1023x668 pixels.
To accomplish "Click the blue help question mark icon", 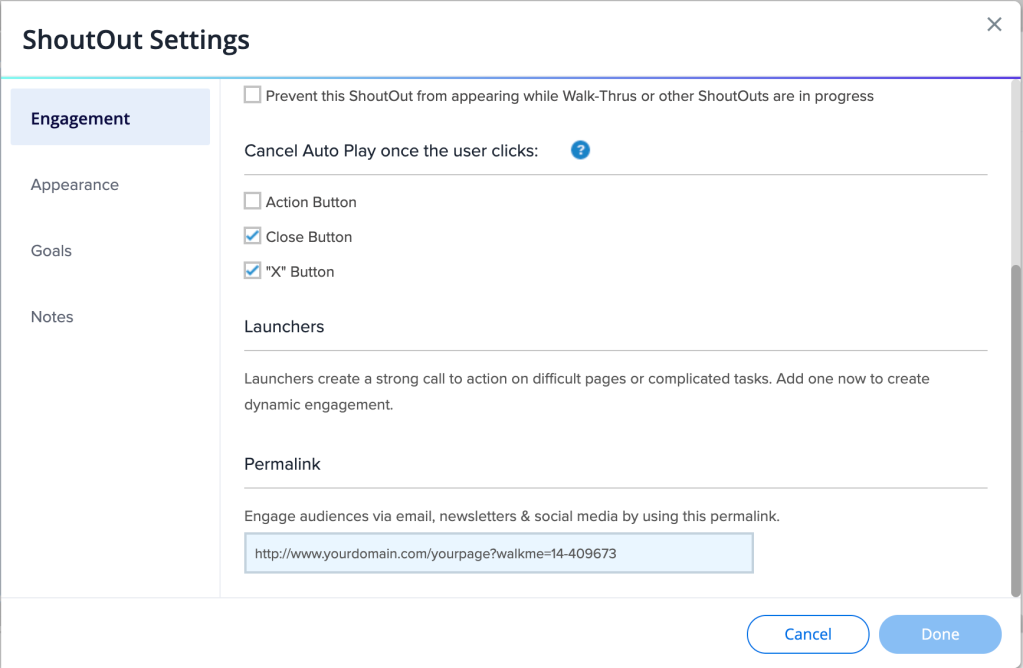I will pos(580,150).
